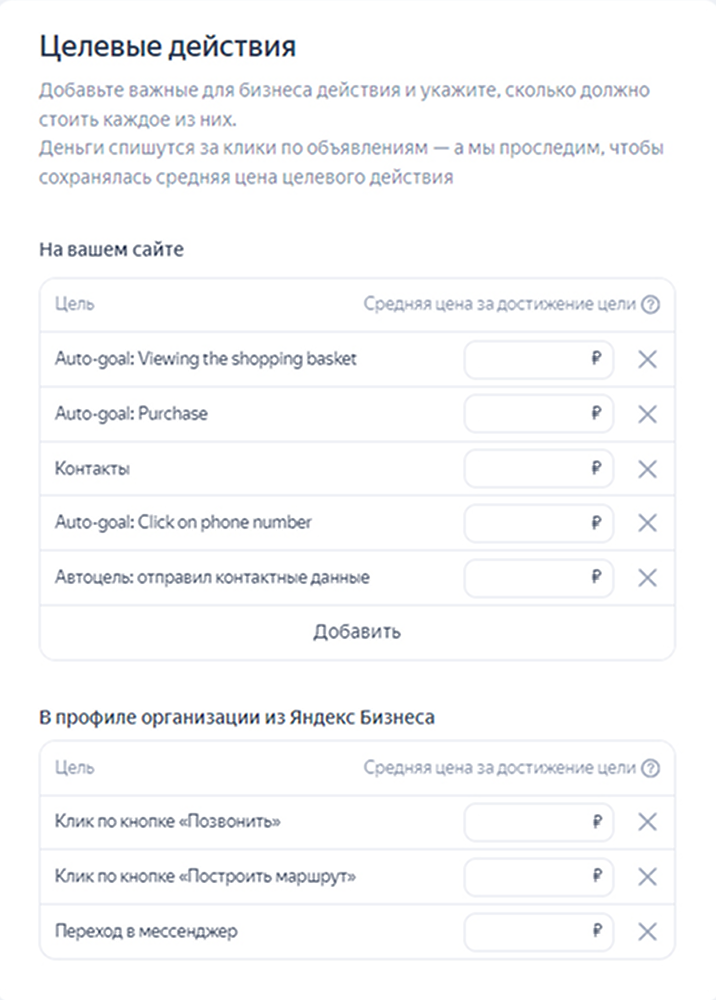The image size is (716, 1000).
Task: Focus price field for shopping basket goal
Action: click(539, 360)
